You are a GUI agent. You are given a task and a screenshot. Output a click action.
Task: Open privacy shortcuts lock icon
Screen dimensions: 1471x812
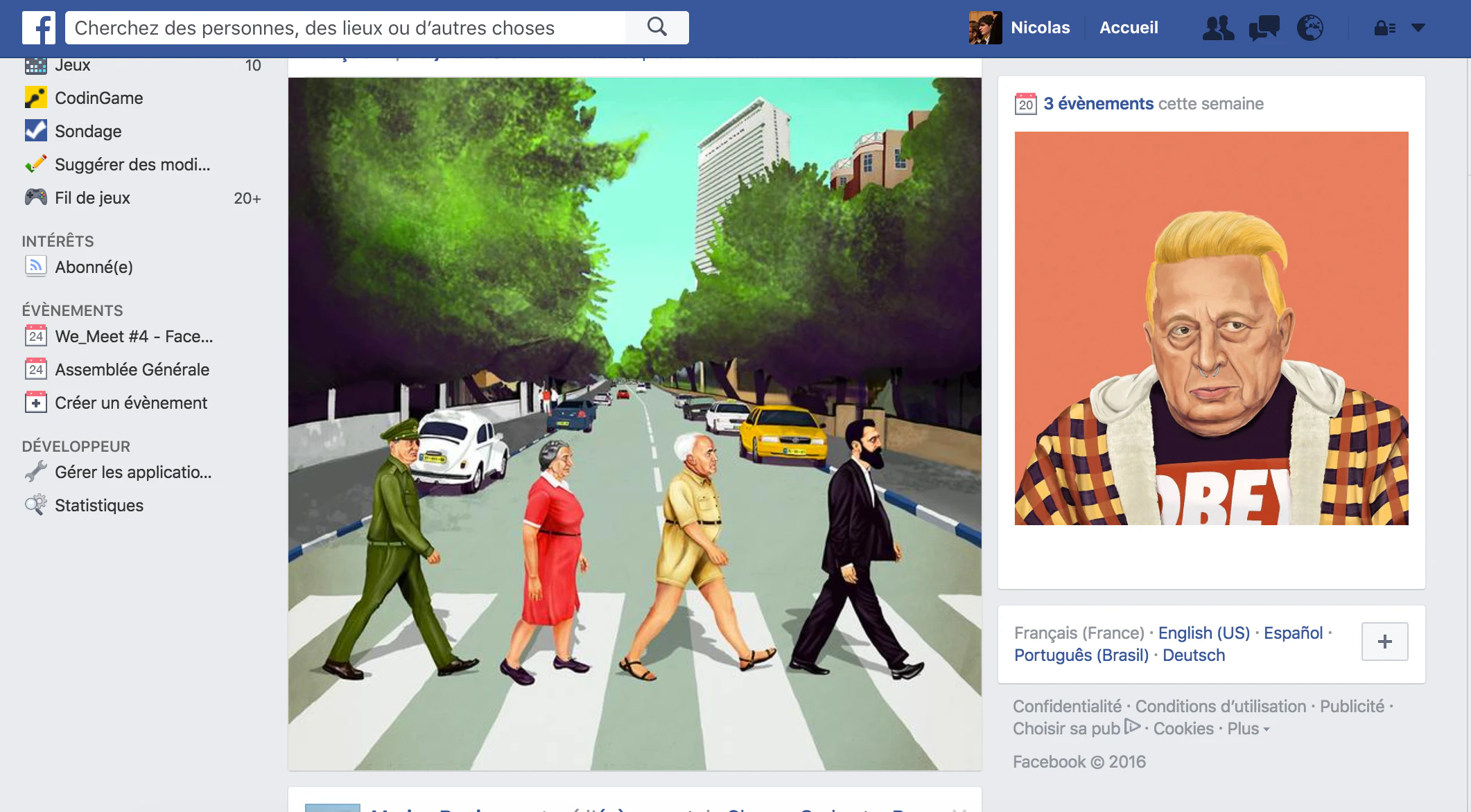coord(1384,28)
